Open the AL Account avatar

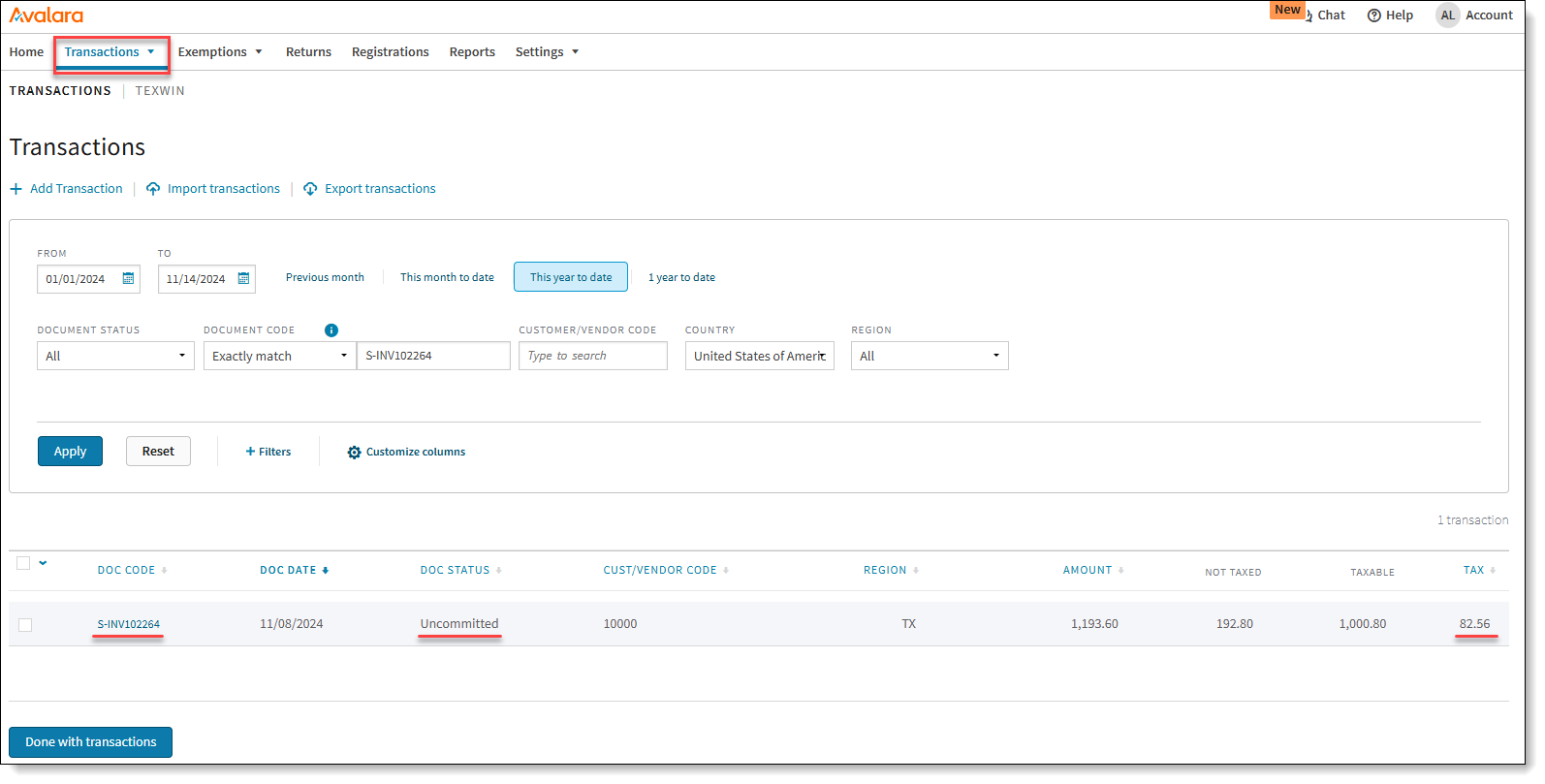(1447, 16)
